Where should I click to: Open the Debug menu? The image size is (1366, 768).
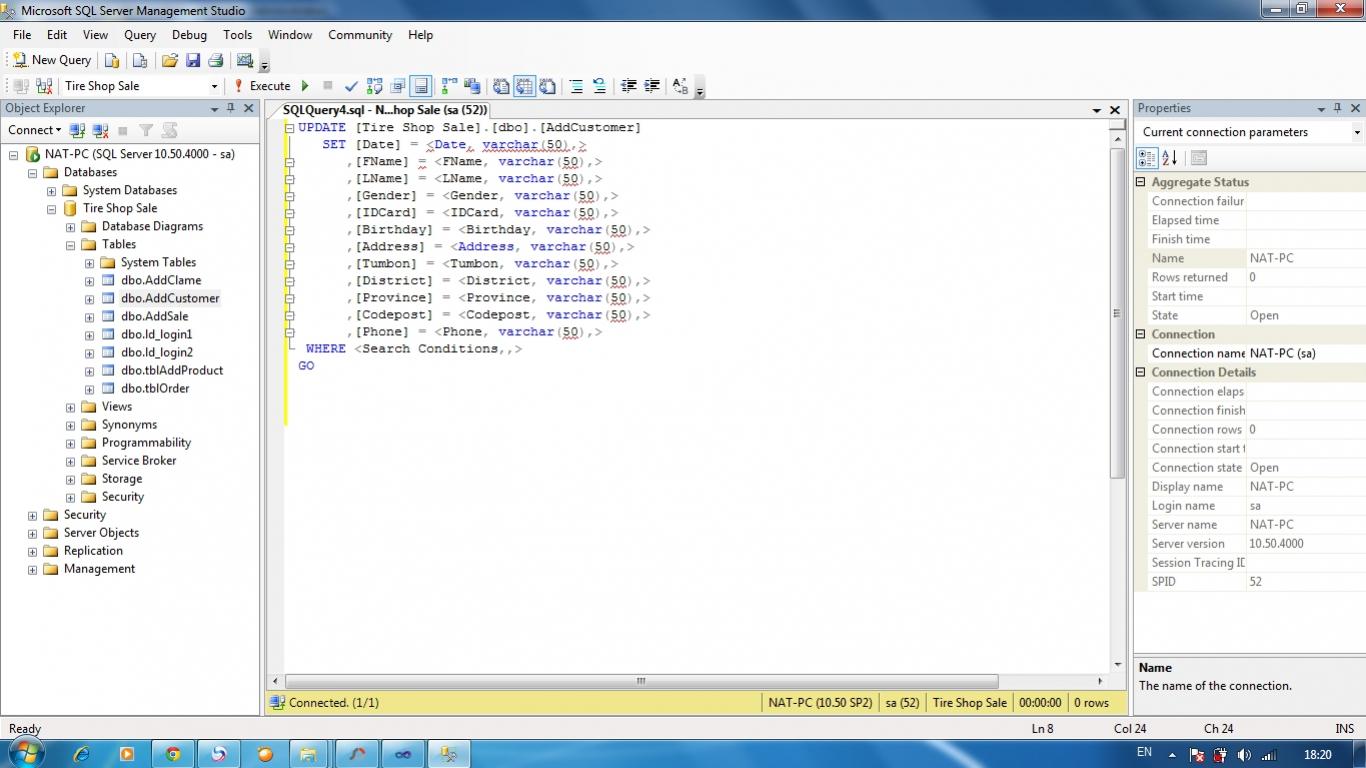(x=189, y=34)
